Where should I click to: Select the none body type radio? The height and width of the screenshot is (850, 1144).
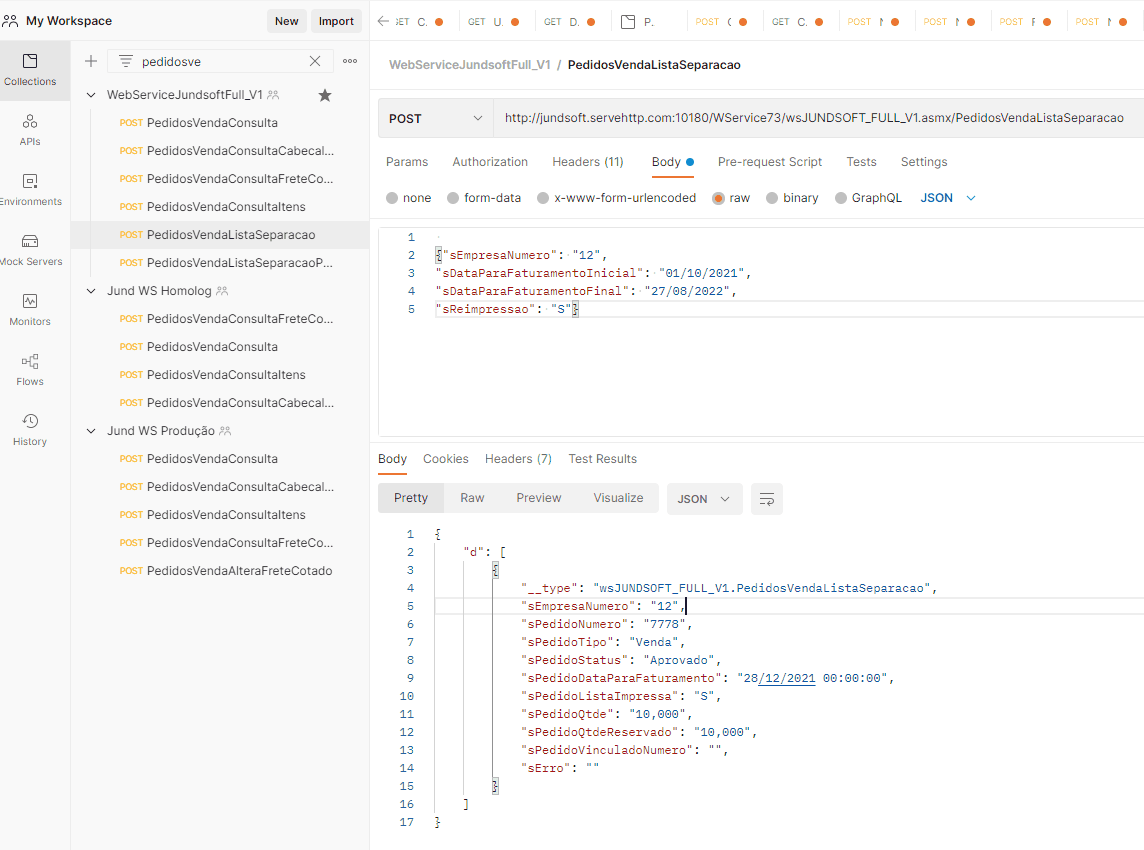pyautogui.click(x=392, y=198)
